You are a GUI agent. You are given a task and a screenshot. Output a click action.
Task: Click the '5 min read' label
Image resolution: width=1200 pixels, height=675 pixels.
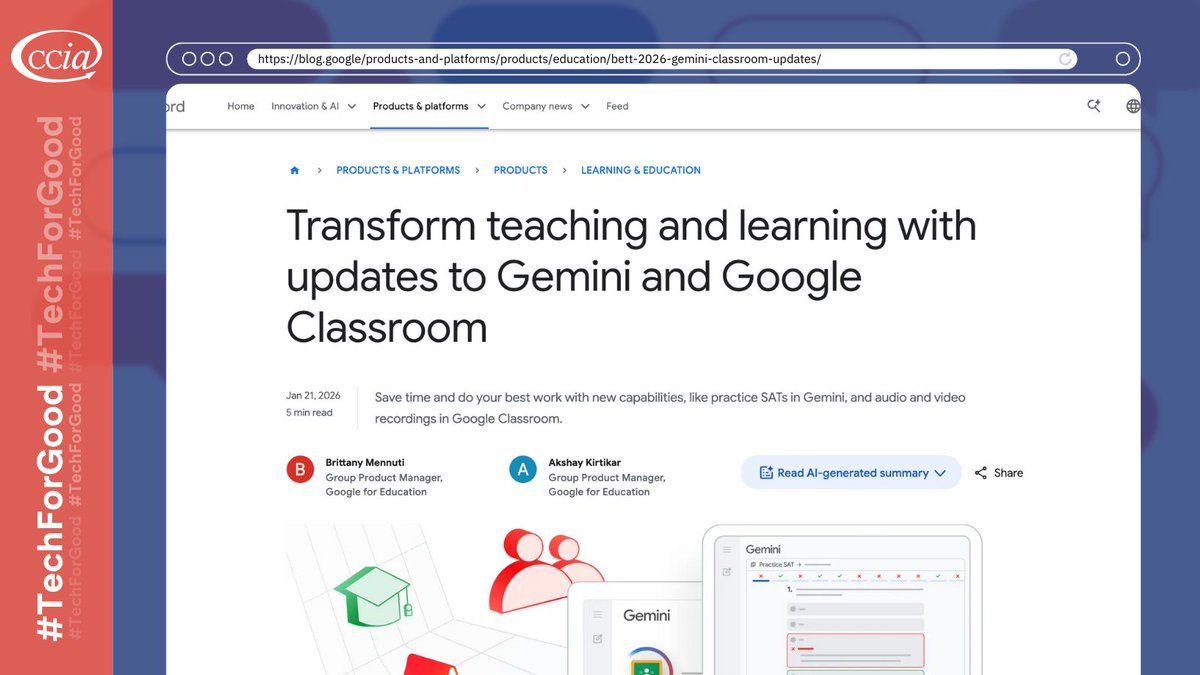coord(309,412)
